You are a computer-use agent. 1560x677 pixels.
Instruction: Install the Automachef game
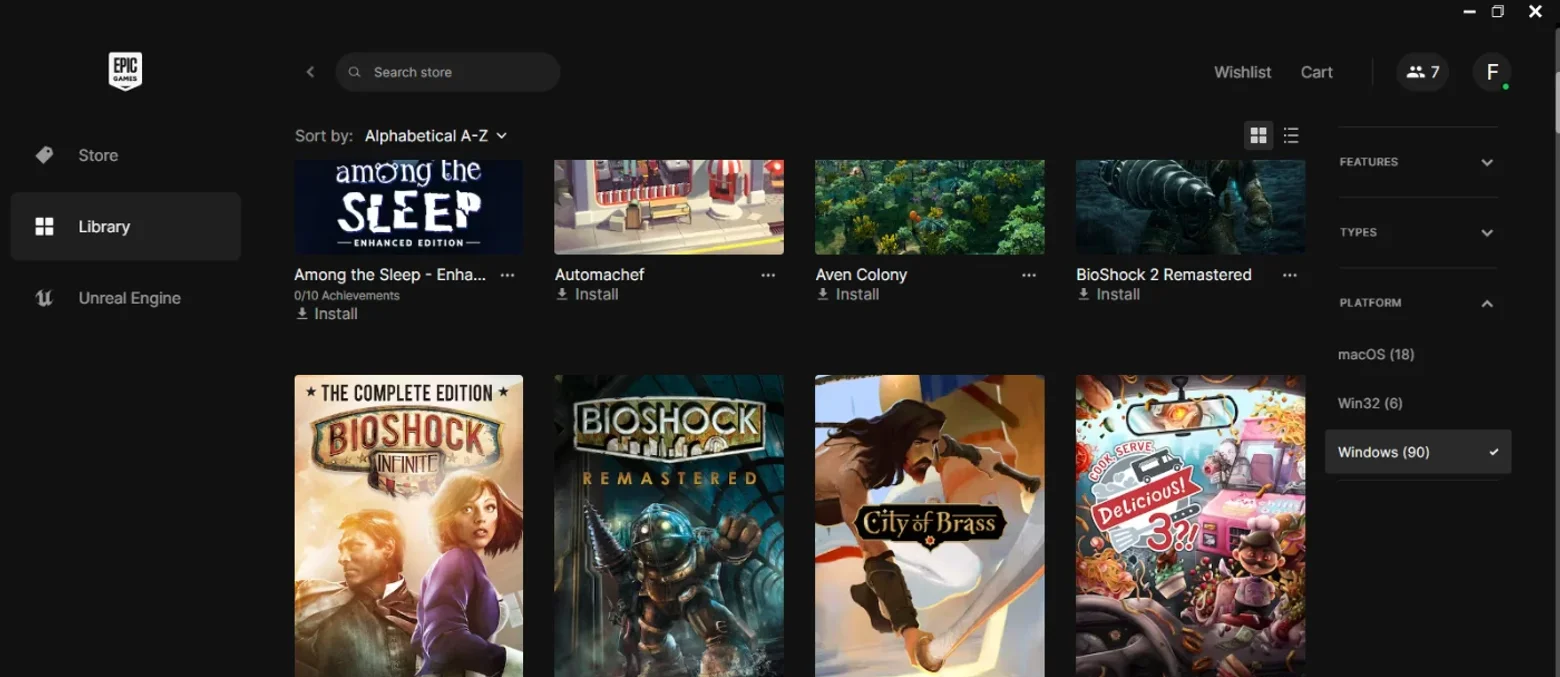pyautogui.click(x=587, y=294)
